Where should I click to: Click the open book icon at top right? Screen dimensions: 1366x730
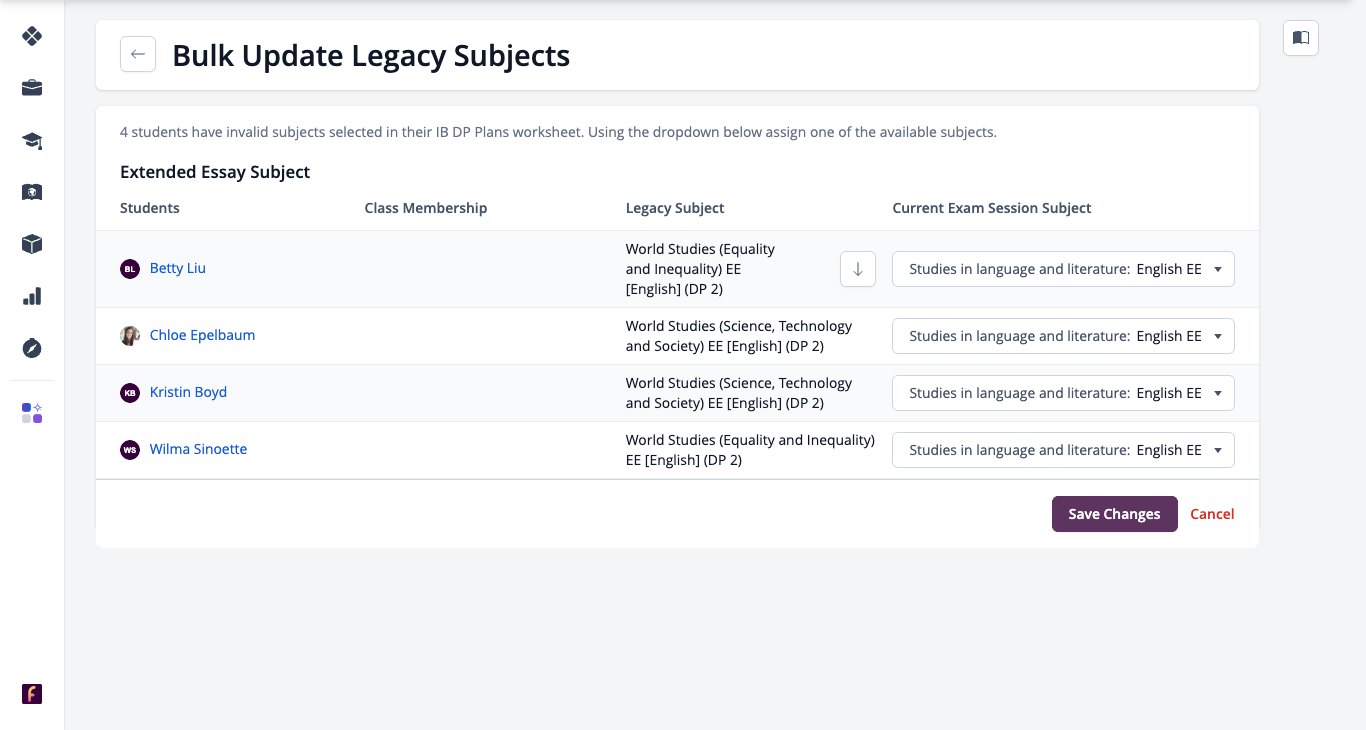pos(1301,38)
